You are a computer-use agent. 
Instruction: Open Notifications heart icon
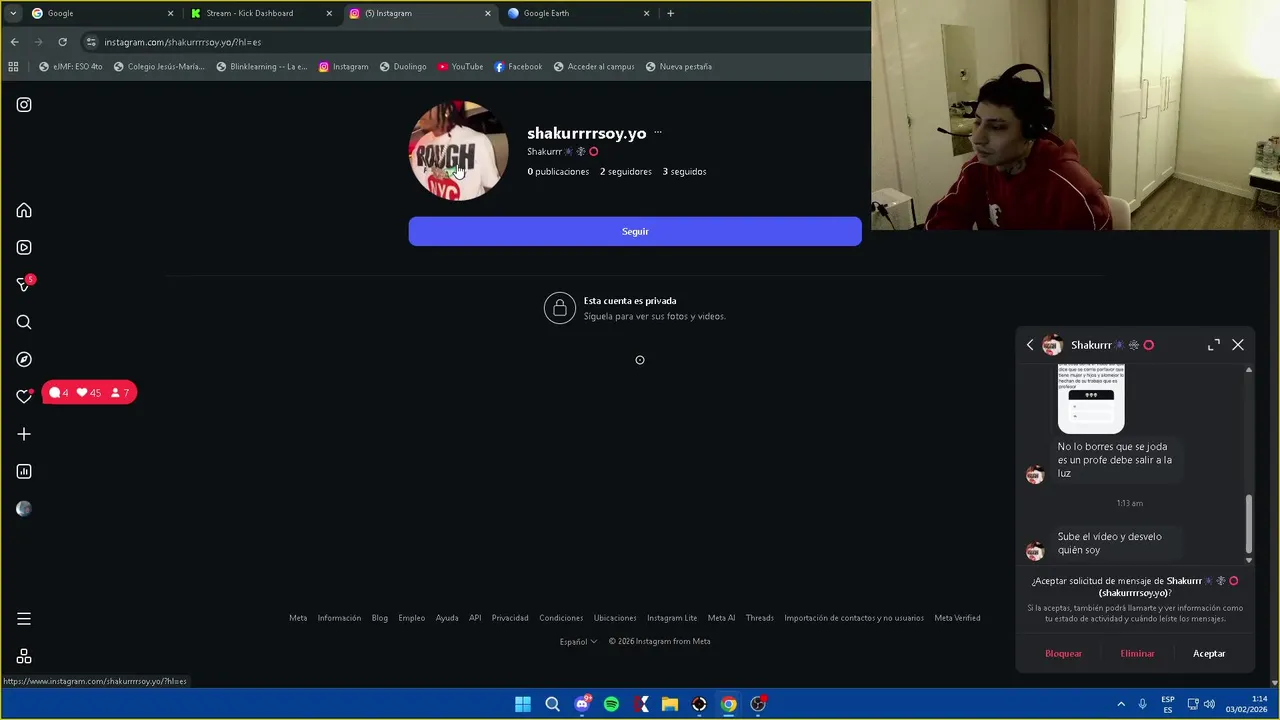pos(24,396)
